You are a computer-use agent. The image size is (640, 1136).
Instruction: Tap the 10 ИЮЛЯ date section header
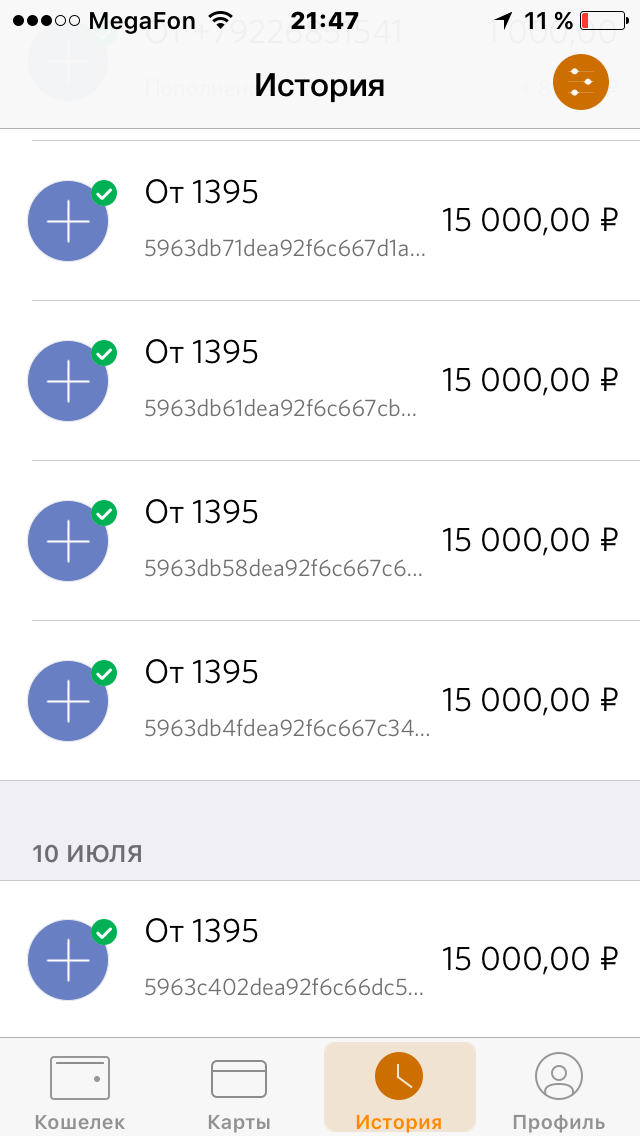(x=88, y=853)
